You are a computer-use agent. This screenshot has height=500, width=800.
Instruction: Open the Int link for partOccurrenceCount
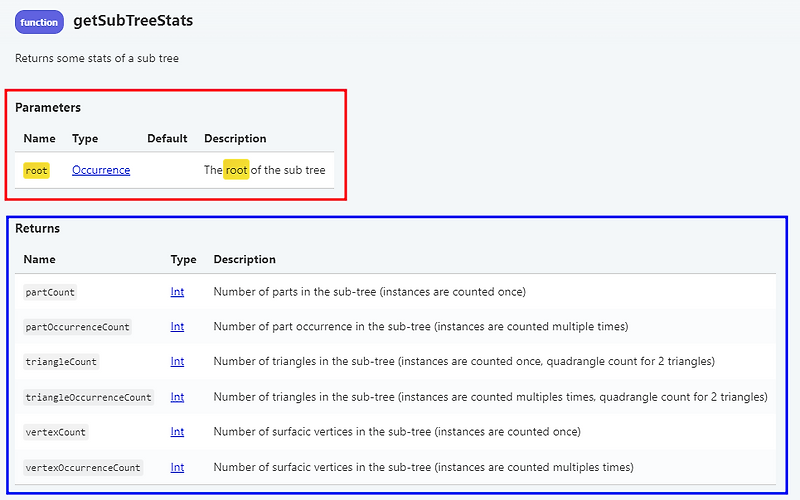pyautogui.click(x=177, y=327)
